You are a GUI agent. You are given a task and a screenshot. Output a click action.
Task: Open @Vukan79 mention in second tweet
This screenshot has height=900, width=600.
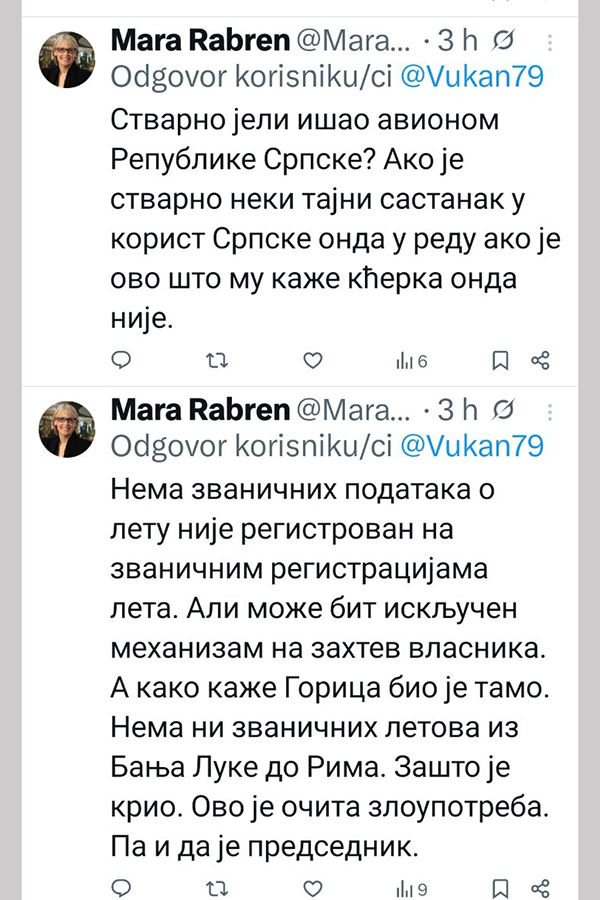tap(471, 444)
